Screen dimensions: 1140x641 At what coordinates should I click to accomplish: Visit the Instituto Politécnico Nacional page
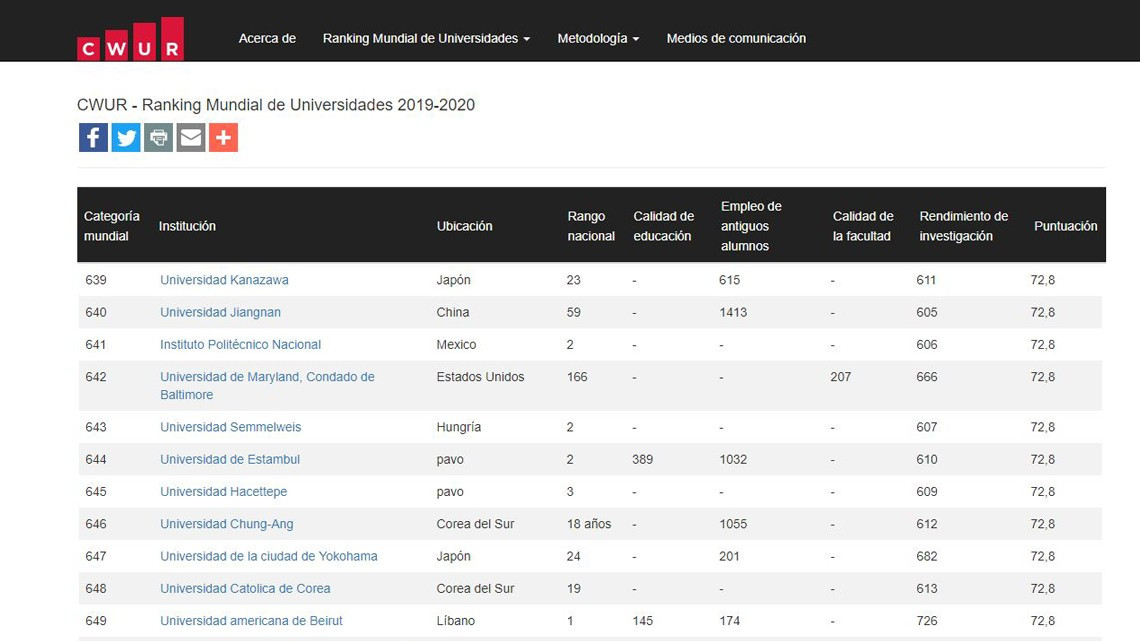[240, 344]
